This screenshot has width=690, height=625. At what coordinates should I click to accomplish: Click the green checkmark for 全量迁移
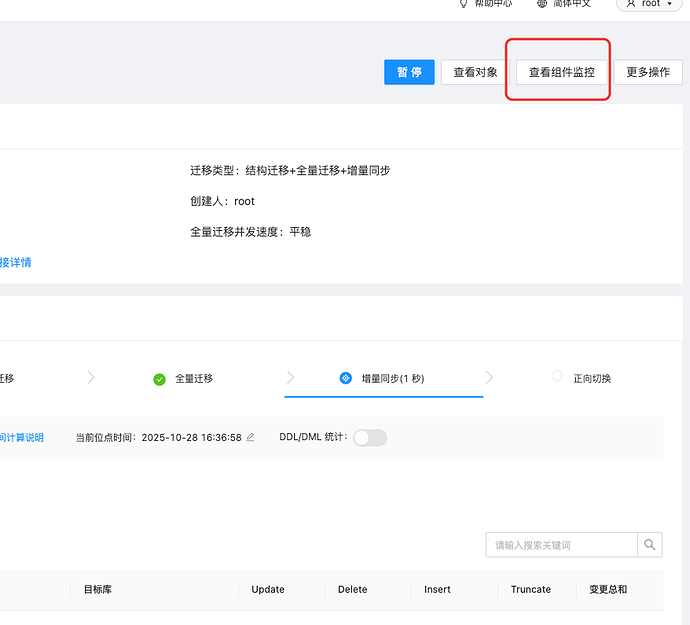point(159,379)
